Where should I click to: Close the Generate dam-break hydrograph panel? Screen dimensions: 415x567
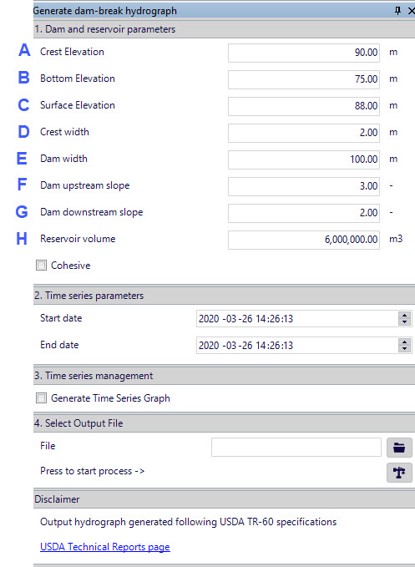(411, 11)
